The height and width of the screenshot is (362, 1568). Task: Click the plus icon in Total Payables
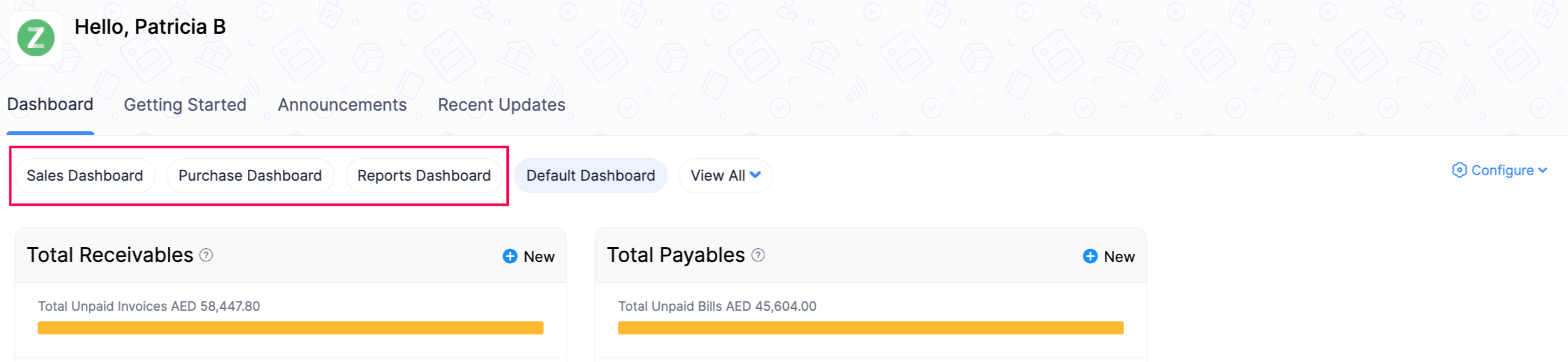[x=1090, y=256]
